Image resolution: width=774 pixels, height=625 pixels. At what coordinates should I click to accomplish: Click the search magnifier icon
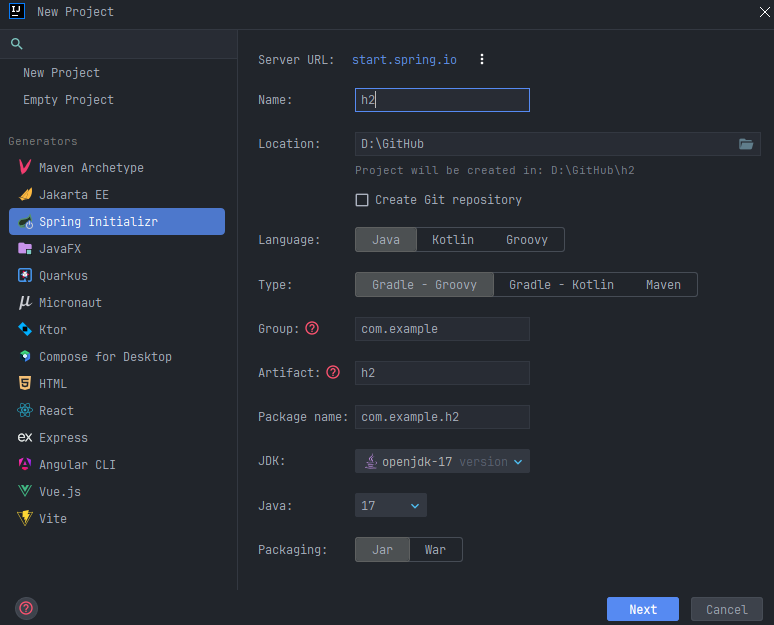(16, 44)
